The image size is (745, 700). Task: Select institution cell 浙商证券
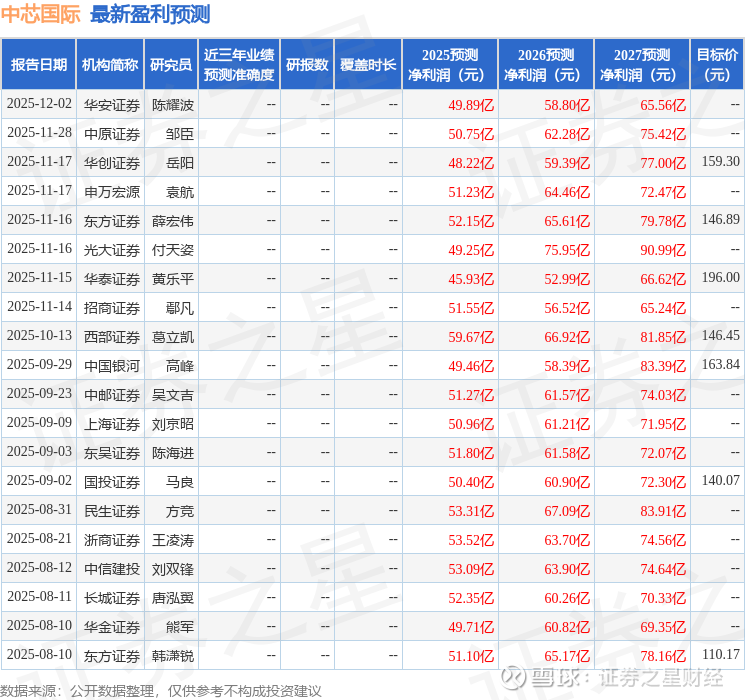click(112, 540)
